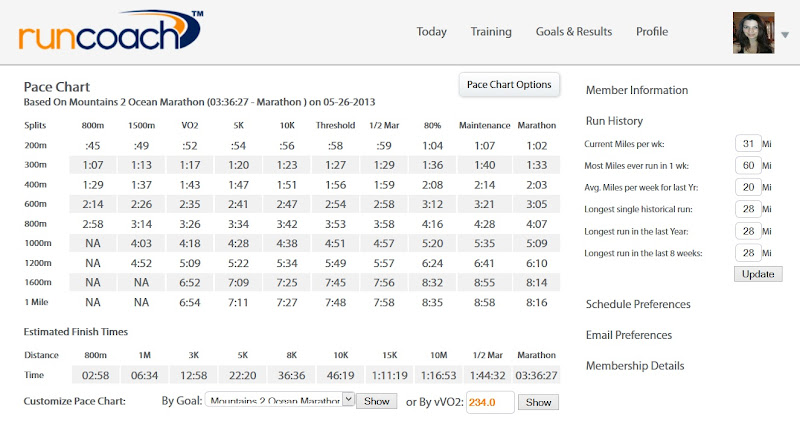The width and height of the screenshot is (800, 427).
Task: Click the Pace Chart heading
Action: [57, 87]
